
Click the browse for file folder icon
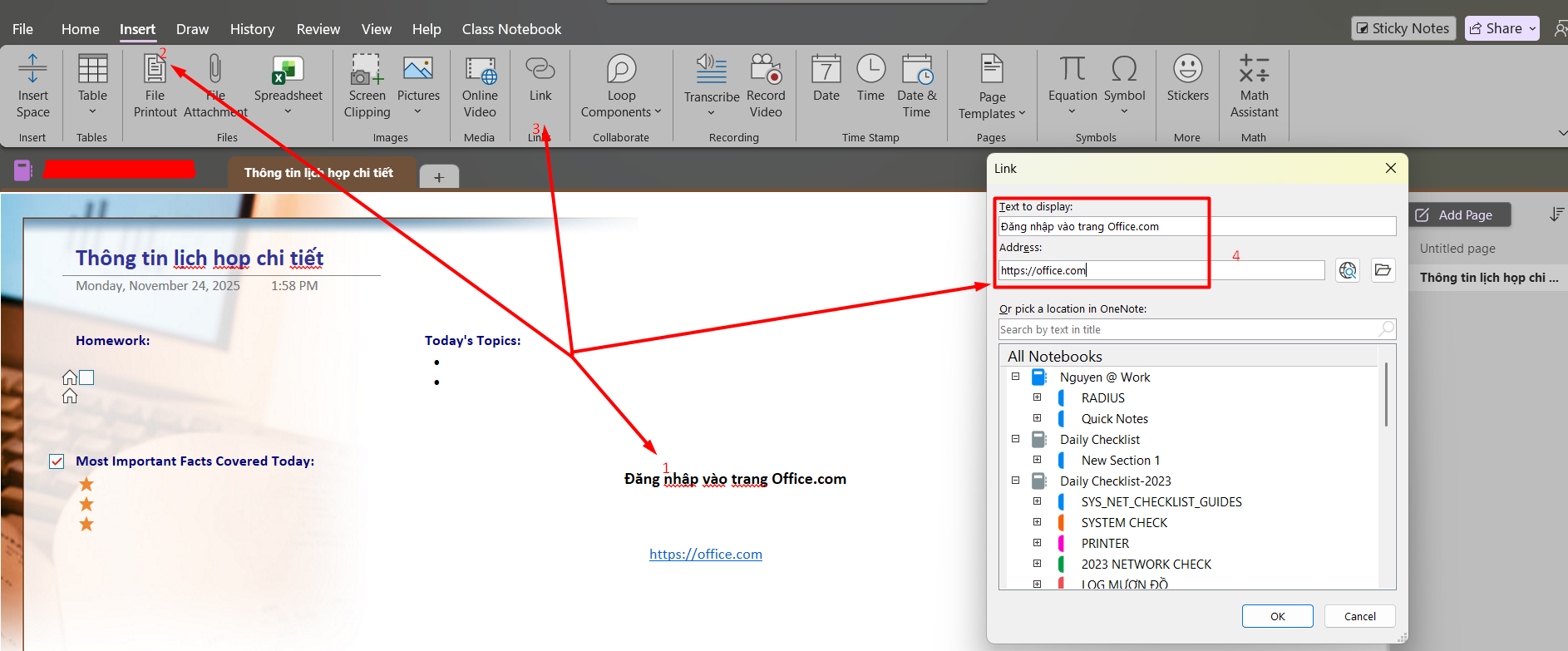[x=1383, y=270]
